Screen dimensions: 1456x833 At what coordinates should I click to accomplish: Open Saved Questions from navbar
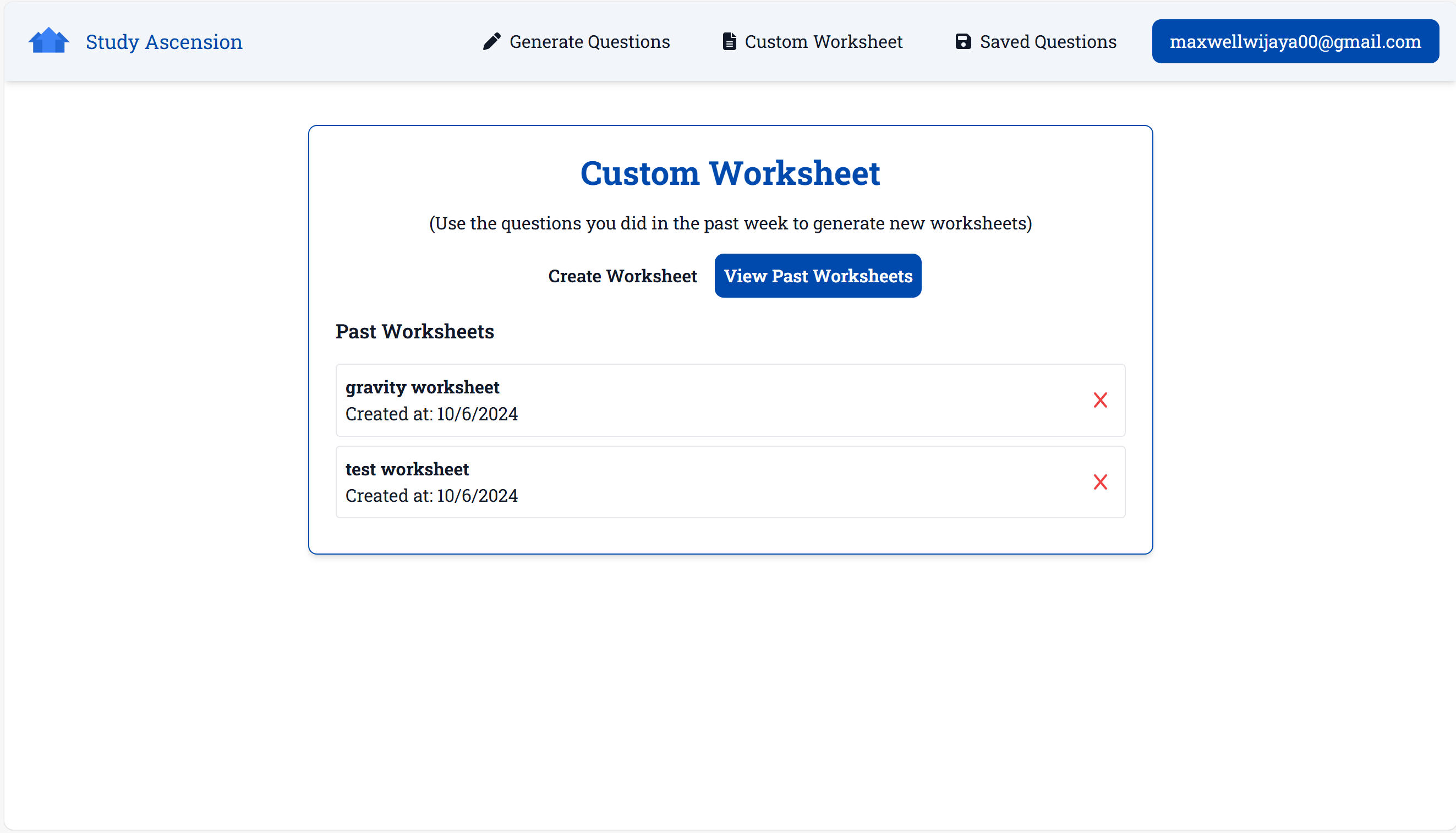(x=1048, y=42)
